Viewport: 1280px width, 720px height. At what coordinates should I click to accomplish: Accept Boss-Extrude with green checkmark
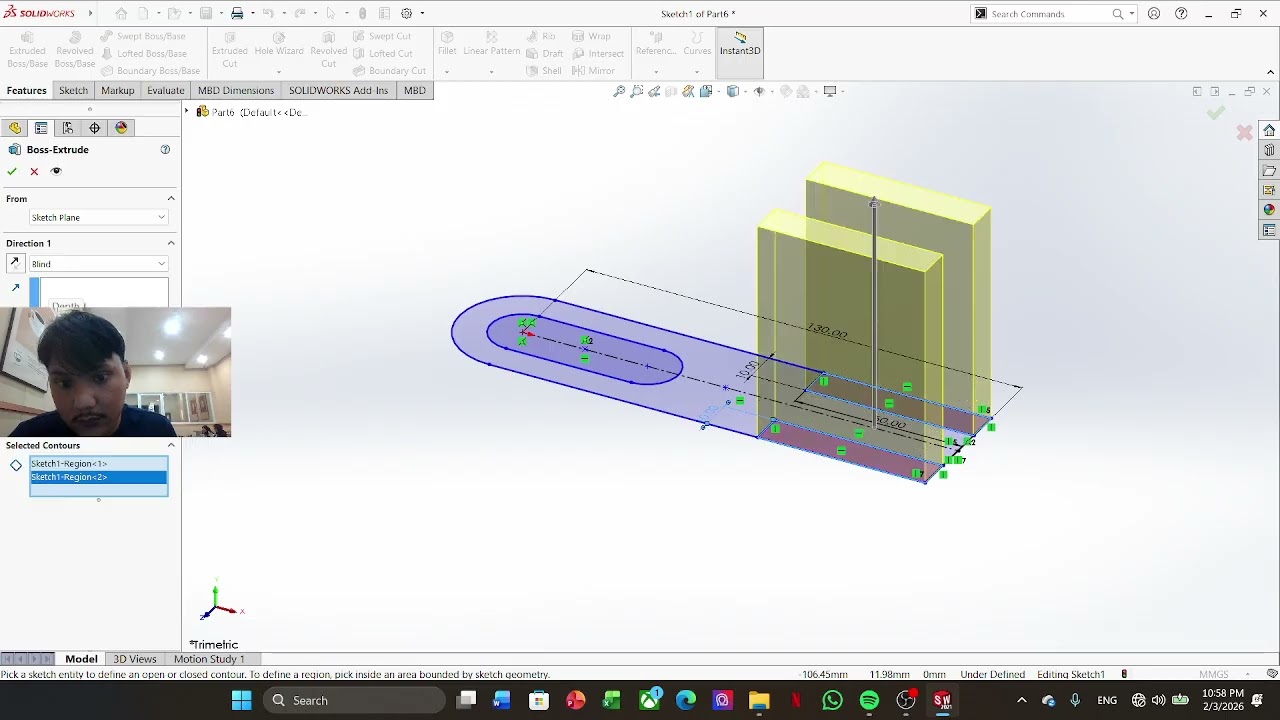[x=12, y=172]
